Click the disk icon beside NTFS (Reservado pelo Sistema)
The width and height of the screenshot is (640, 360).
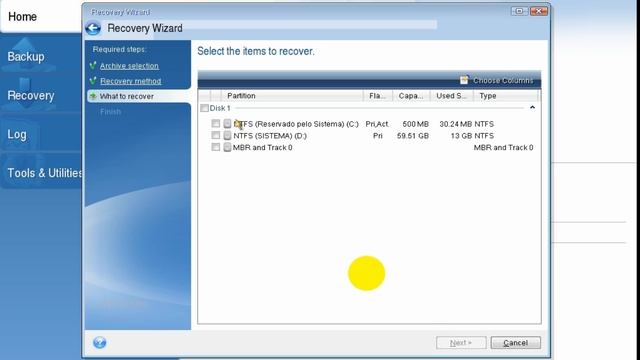tap(227, 124)
